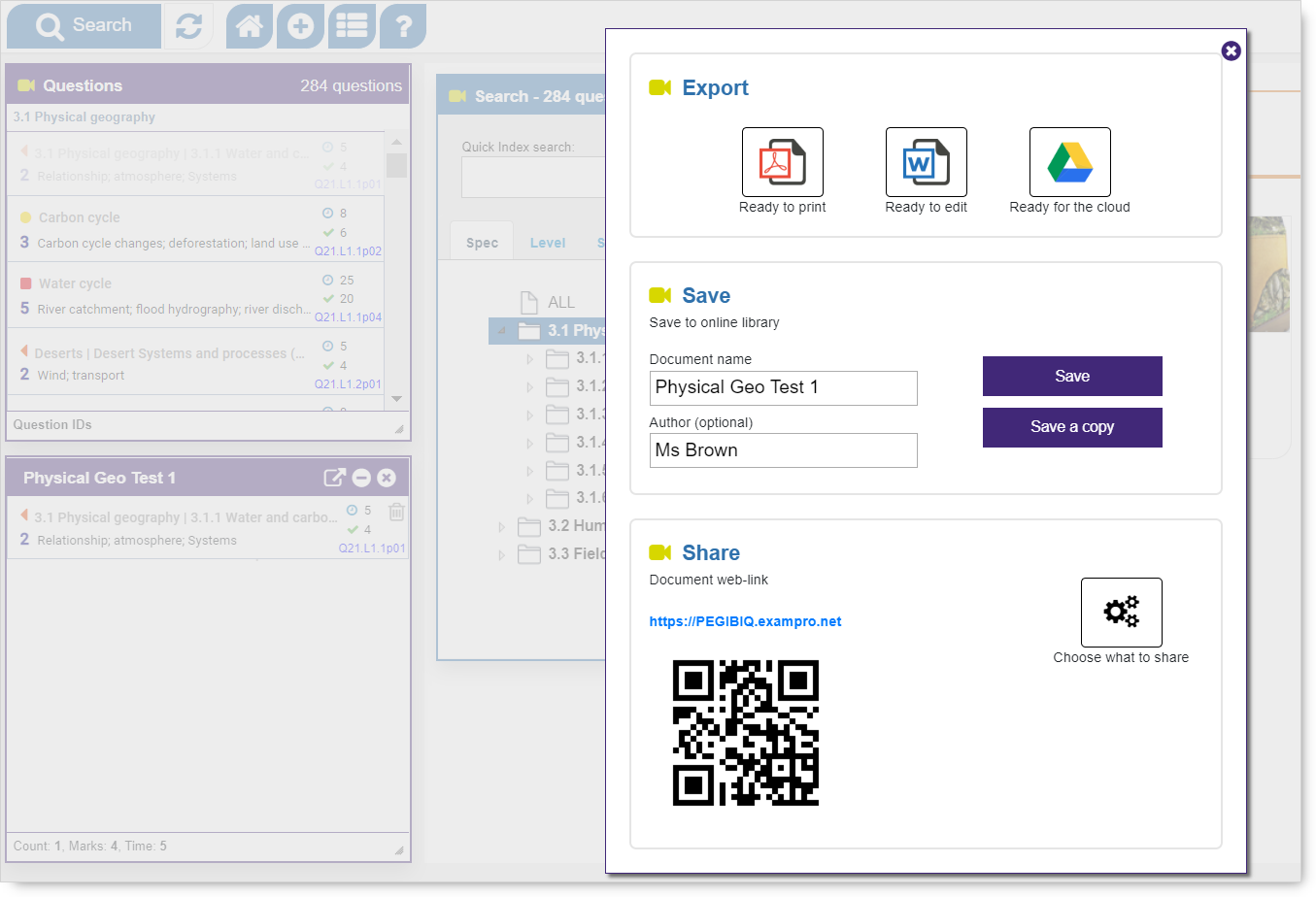This screenshot has width=1316, height=897.
Task: Click the refresh icon beside Search
Action: pyautogui.click(x=188, y=26)
